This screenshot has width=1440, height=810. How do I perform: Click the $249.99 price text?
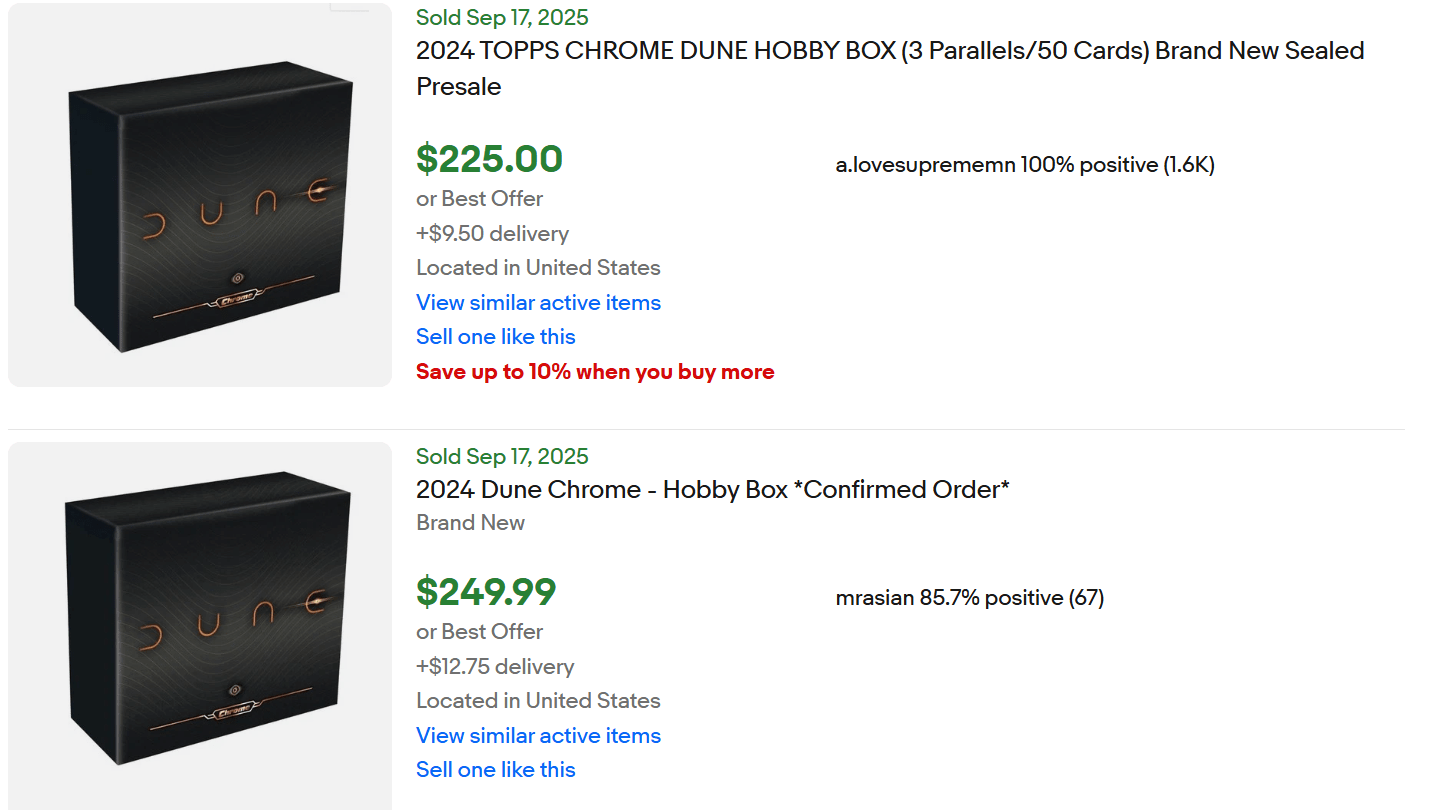[x=486, y=592]
